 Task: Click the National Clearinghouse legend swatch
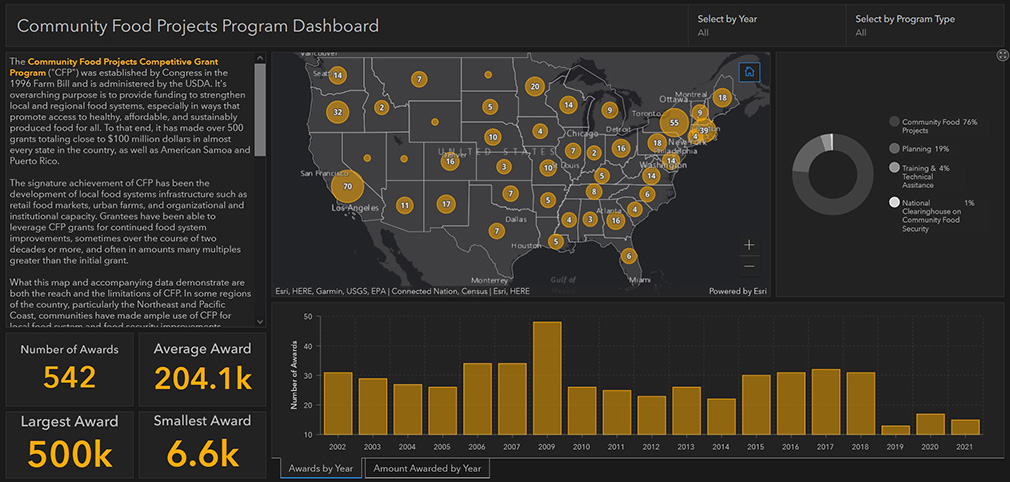pos(894,202)
